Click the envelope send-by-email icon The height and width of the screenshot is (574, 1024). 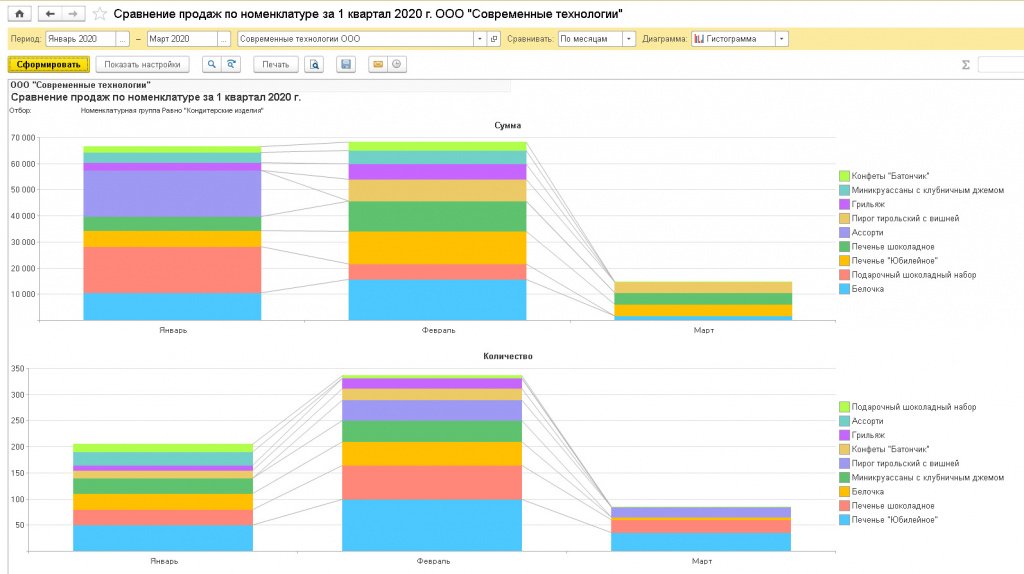coord(377,64)
